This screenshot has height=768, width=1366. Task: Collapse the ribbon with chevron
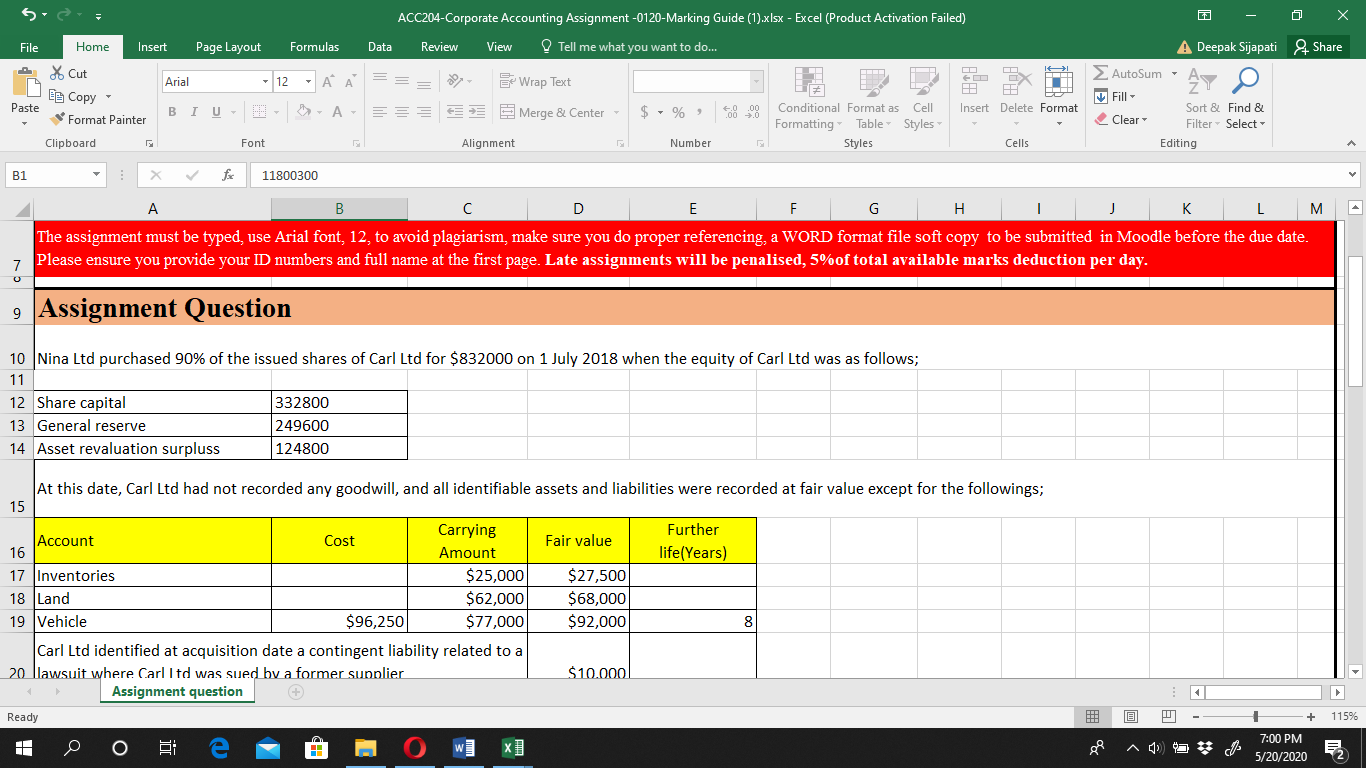coord(1349,144)
